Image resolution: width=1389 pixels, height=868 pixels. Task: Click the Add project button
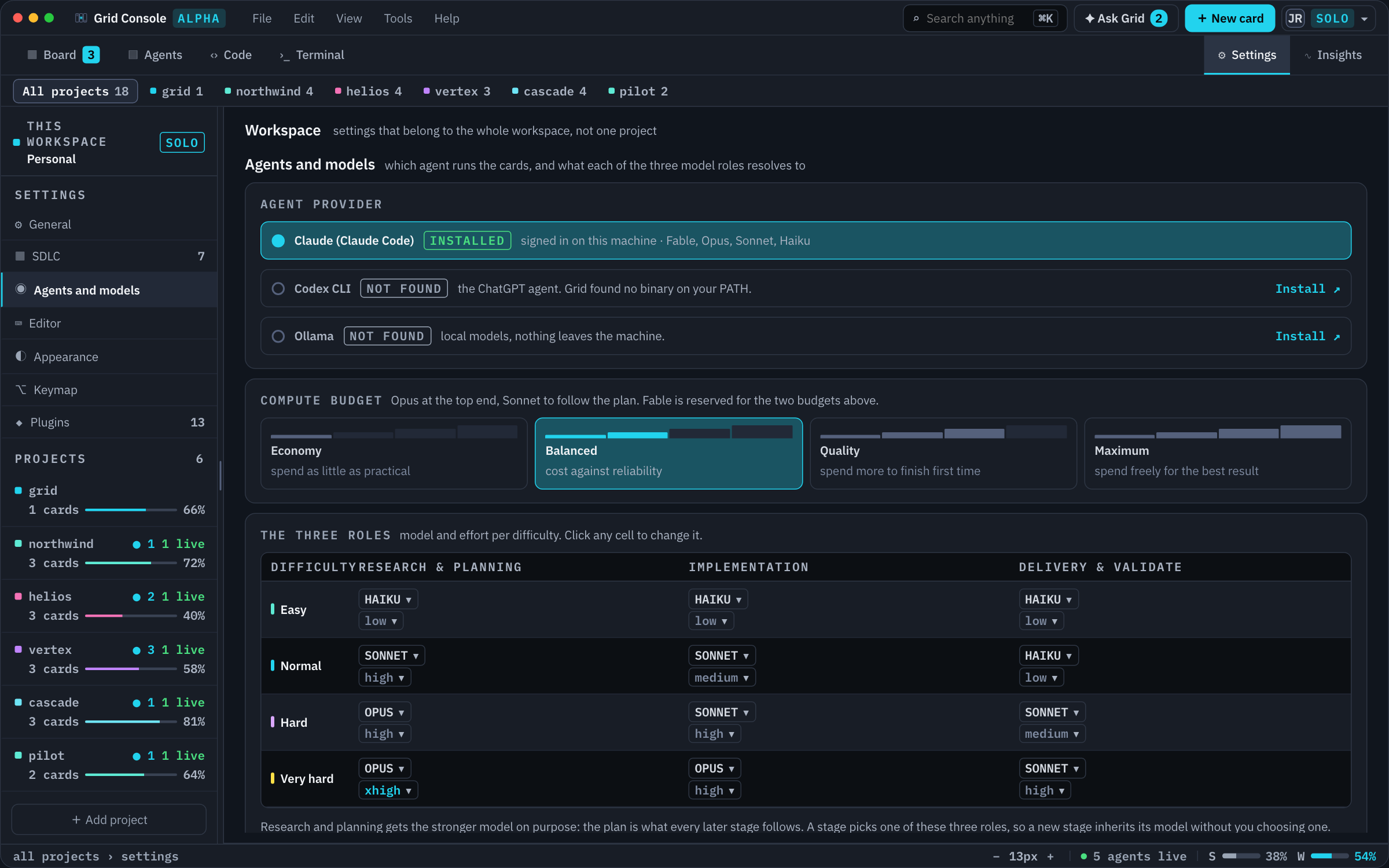pyautogui.click(x=109, y=819)
